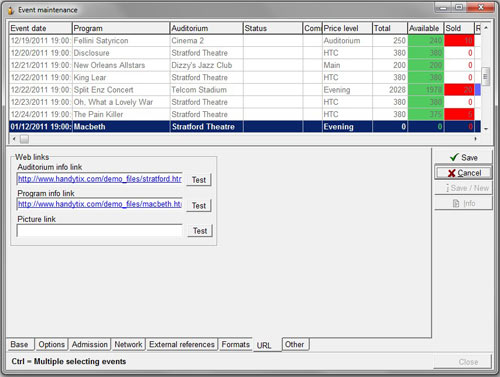
Task: Click the Available column header
Action: pos(426,28)
